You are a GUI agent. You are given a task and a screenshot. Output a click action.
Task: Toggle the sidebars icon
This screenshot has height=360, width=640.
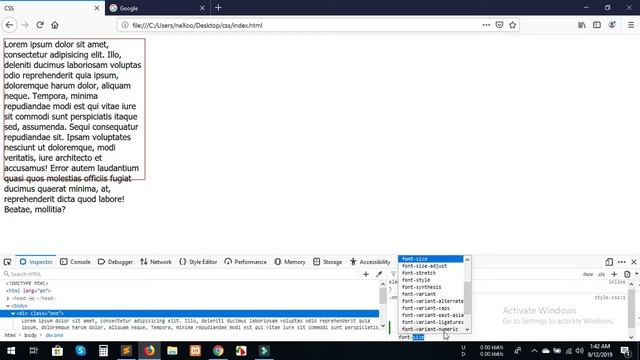(x=597, y=25)
